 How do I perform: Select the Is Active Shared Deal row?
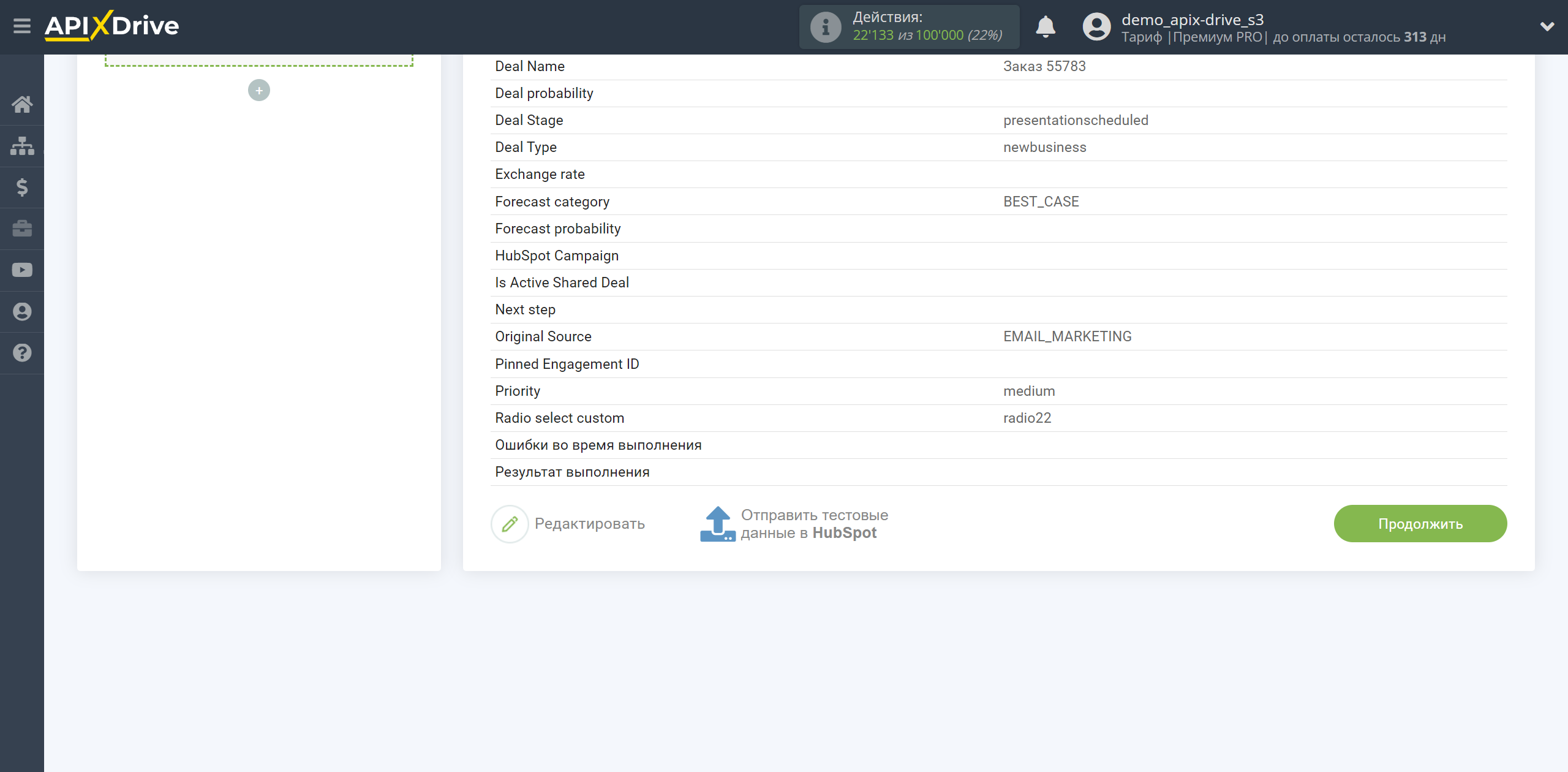(998, 282)
